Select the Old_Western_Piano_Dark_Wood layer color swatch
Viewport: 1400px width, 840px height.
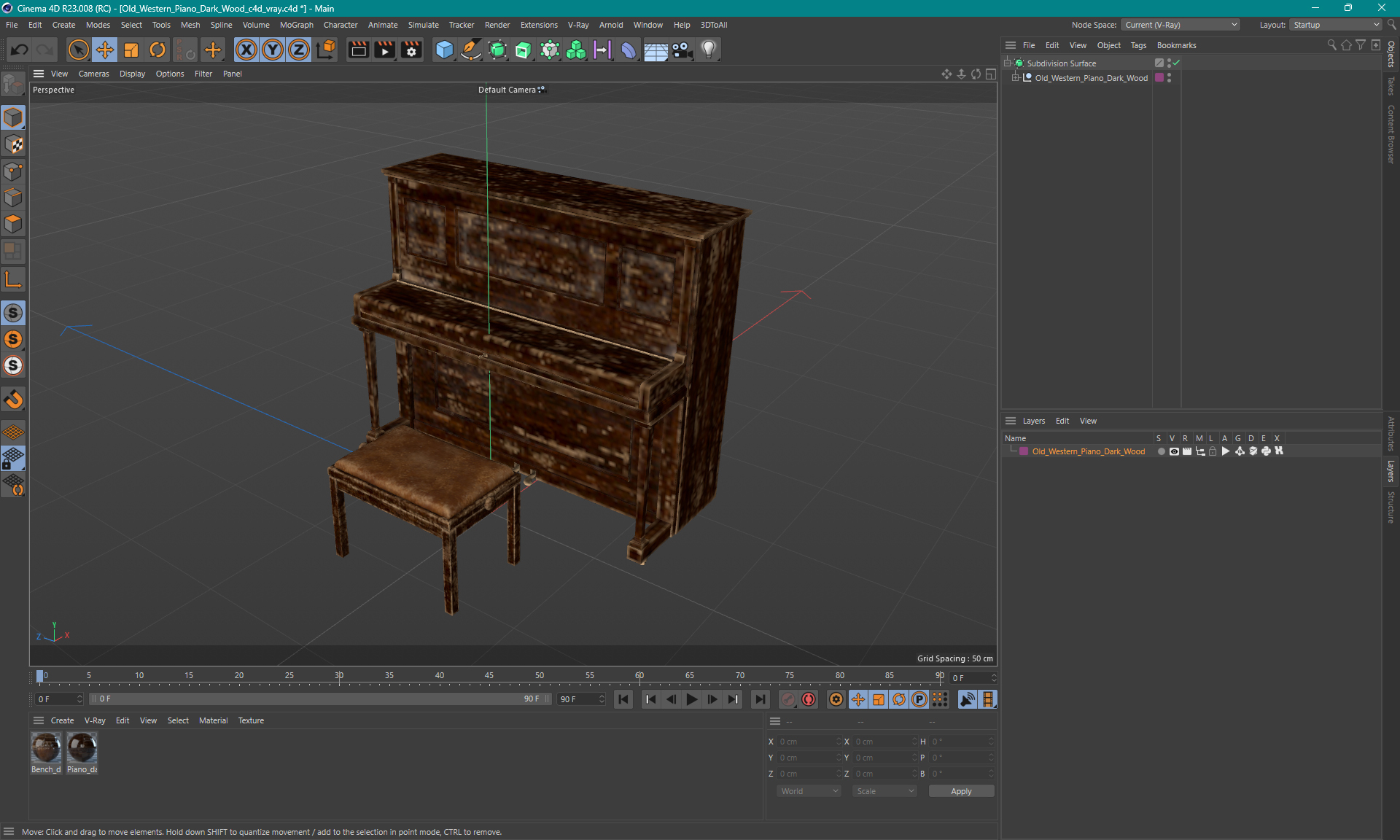point(1024,451)
